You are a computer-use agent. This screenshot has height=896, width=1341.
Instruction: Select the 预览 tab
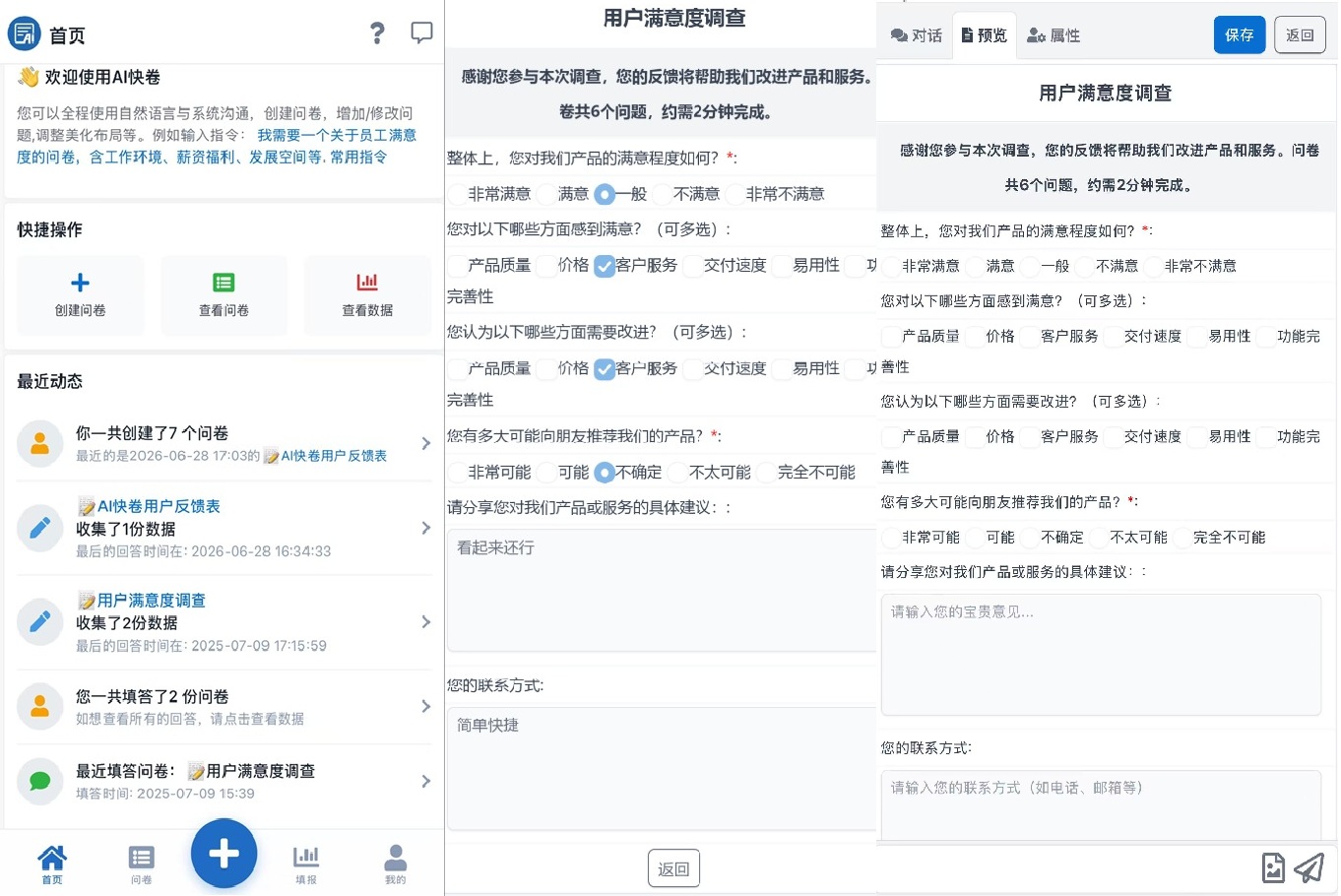[984, 35]
